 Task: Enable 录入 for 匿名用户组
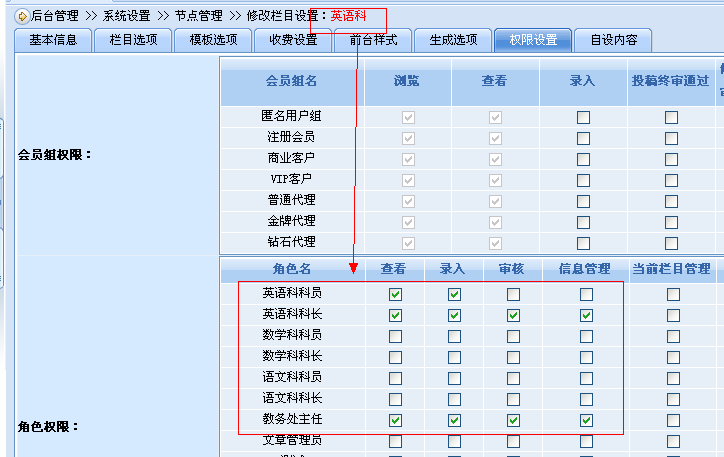coord(583,117)
